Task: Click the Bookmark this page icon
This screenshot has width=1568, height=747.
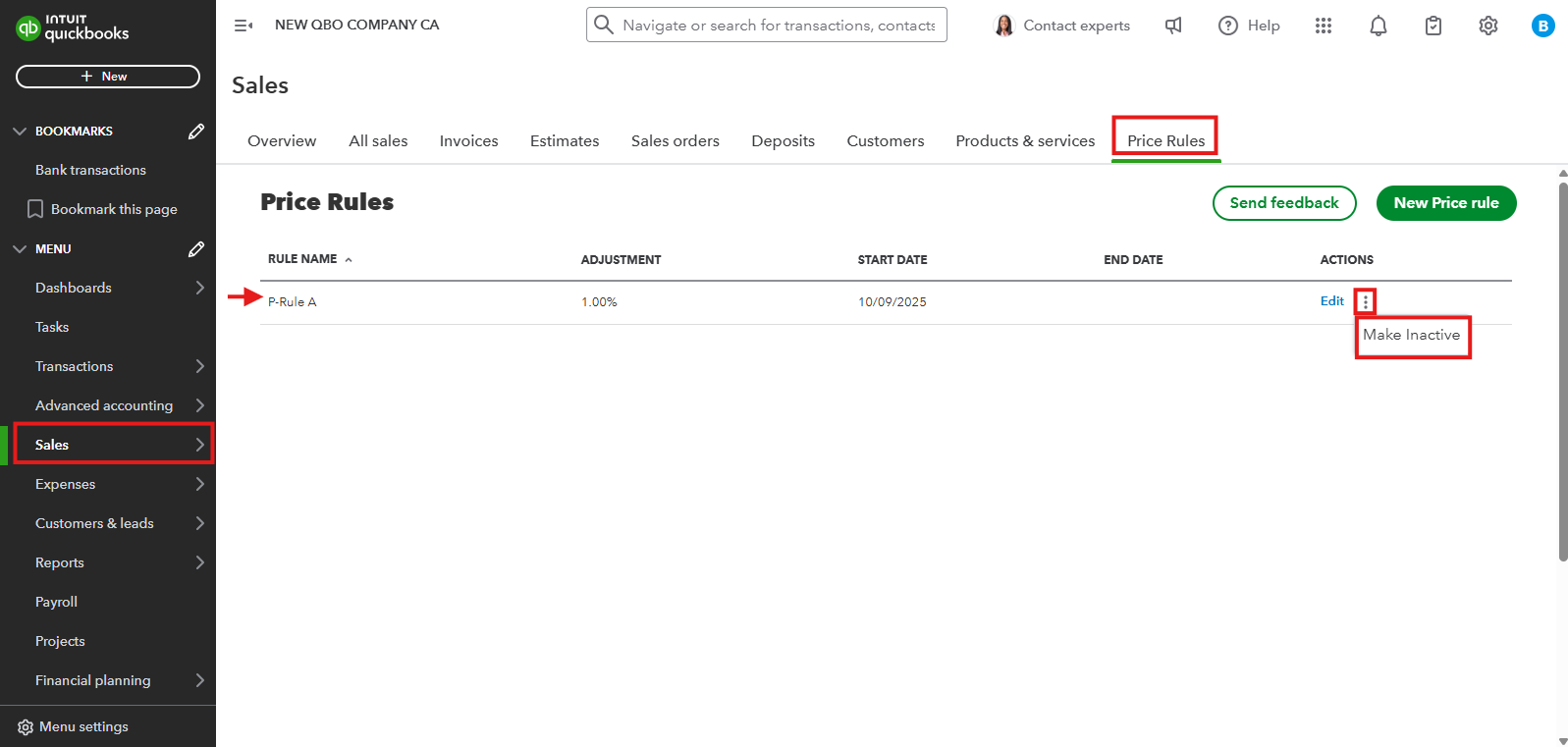Action: [35, 209]
